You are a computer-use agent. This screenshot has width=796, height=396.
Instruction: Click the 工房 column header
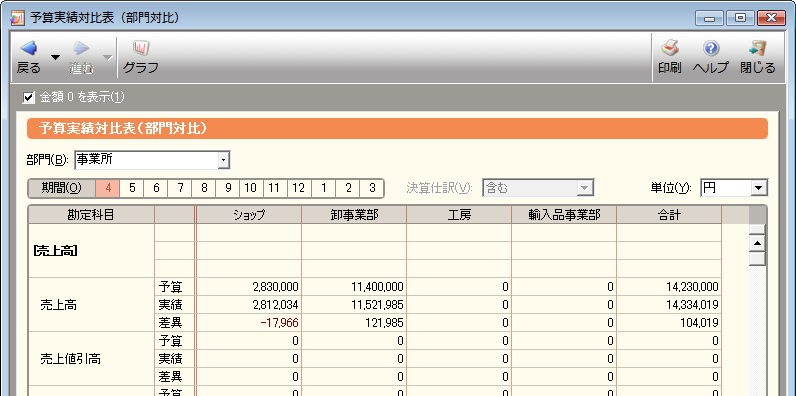tap(459, 215)
